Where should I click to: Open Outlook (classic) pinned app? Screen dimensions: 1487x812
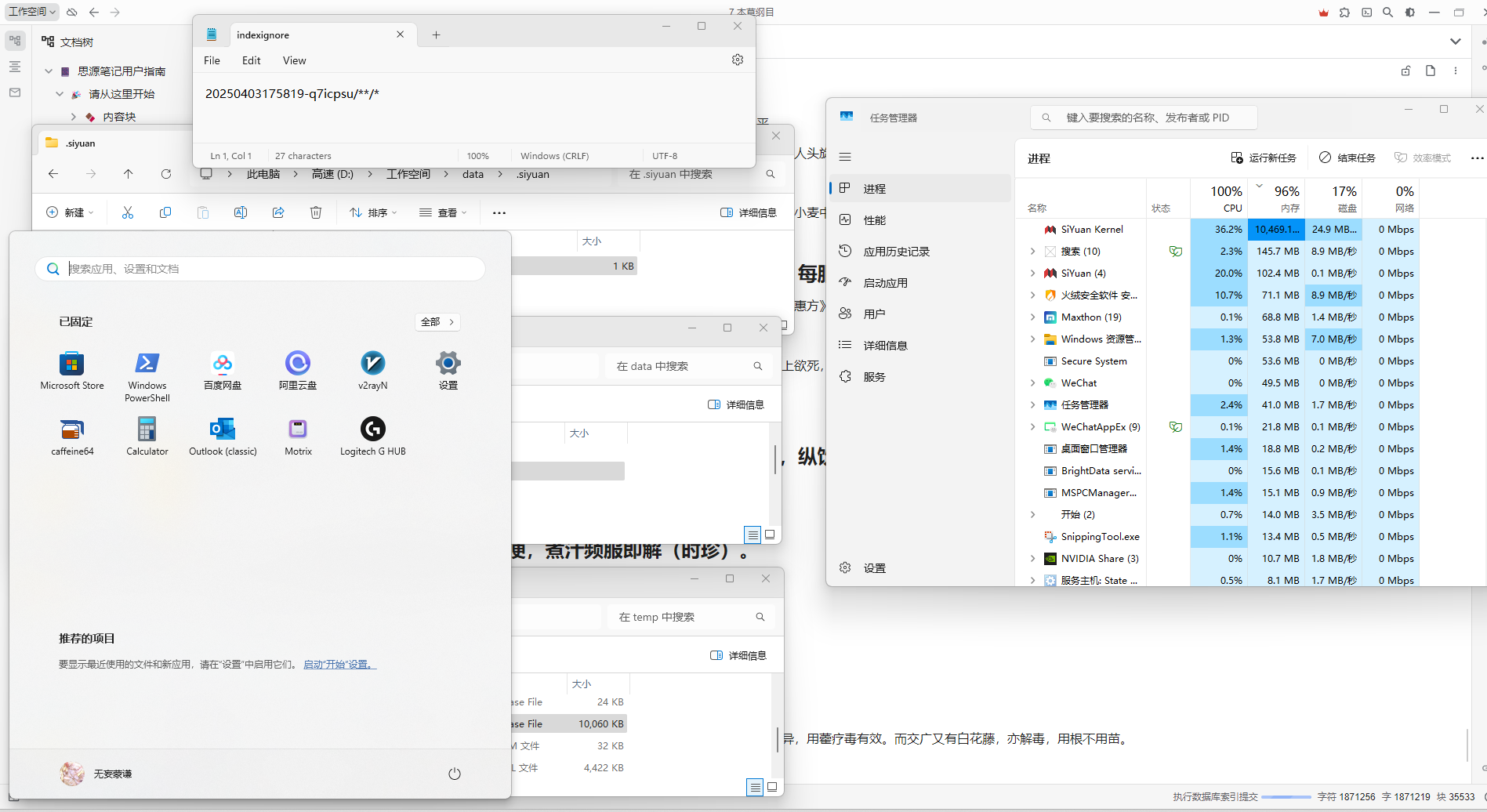click(x=223, y=437)
